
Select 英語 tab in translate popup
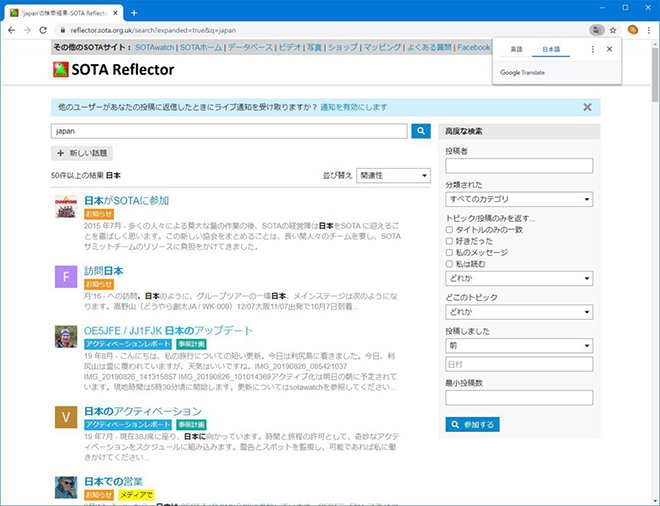click(516, 49)
